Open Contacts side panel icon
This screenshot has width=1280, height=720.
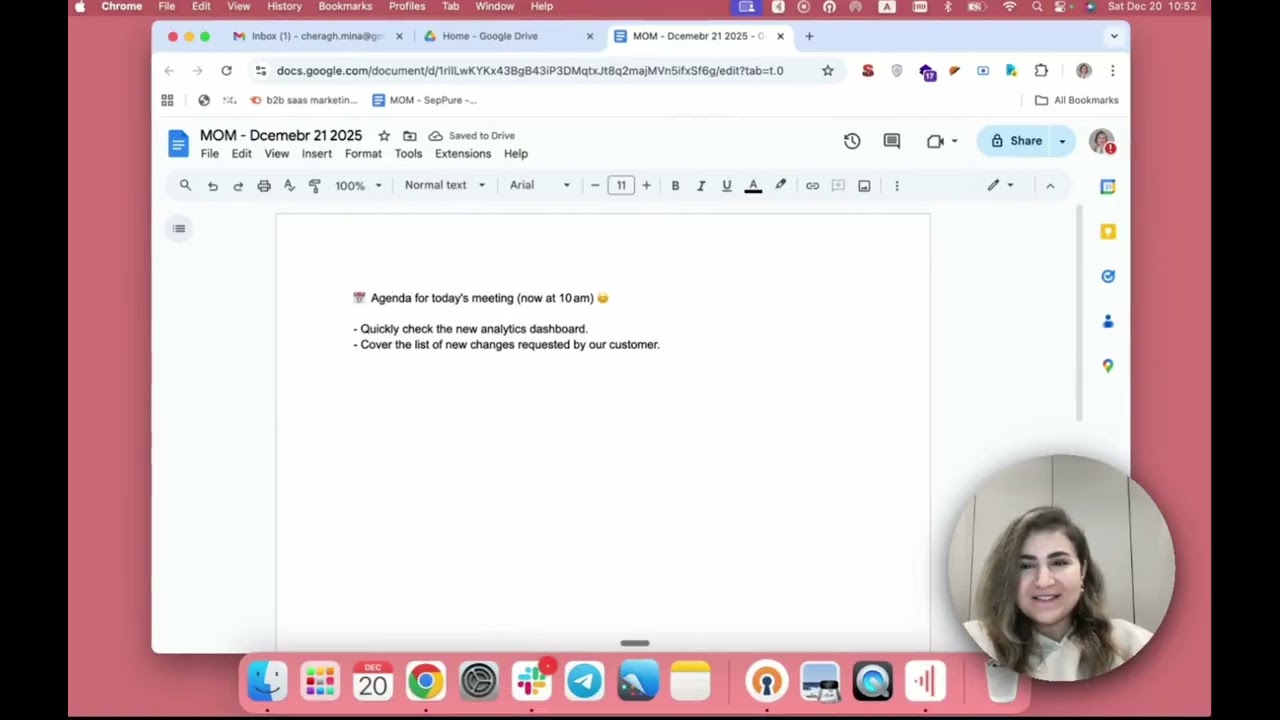tap(1108, 322)
